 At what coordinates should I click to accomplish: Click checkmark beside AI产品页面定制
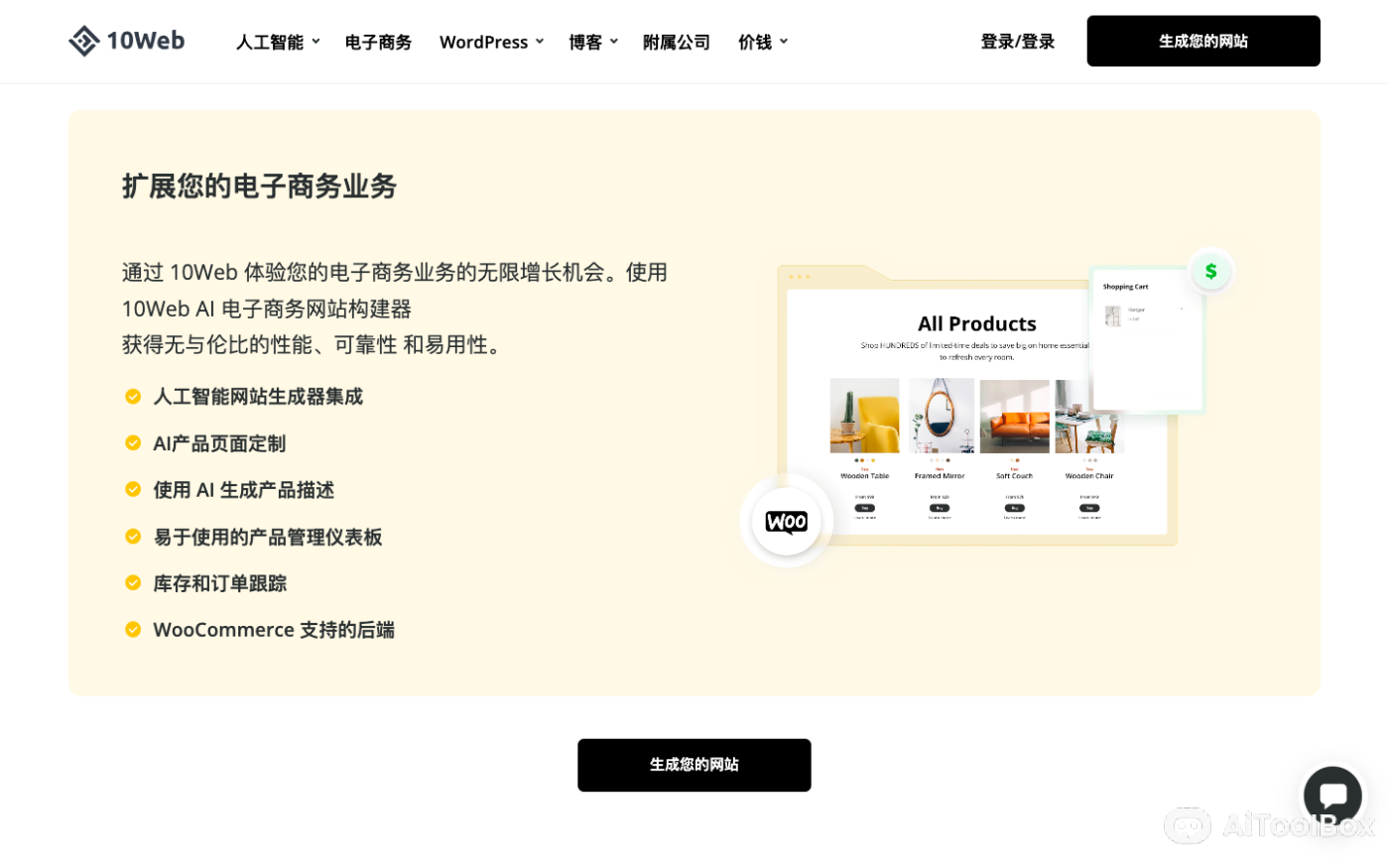pos(133,443)
